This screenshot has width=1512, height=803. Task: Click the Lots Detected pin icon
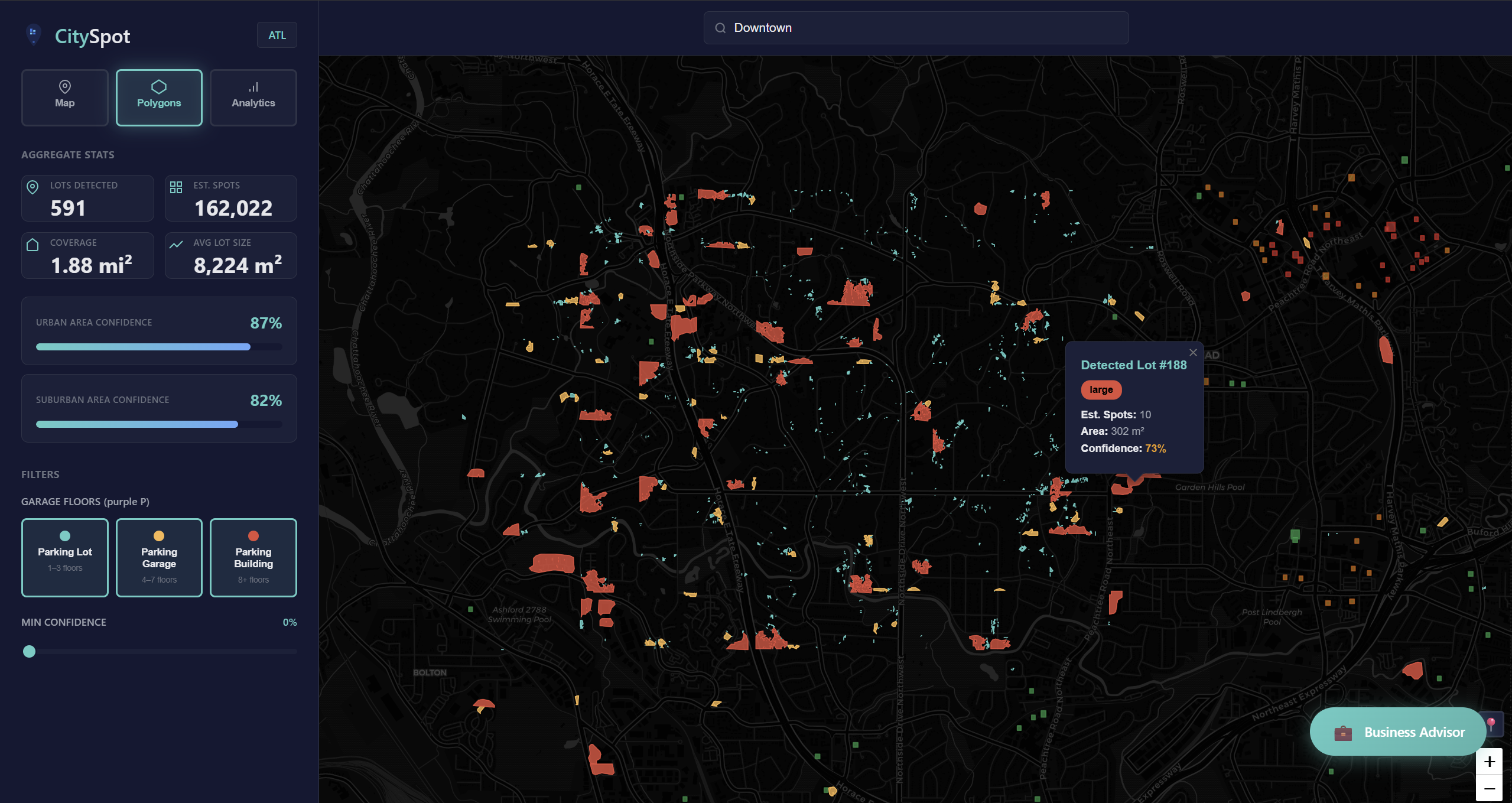point(32,187)
